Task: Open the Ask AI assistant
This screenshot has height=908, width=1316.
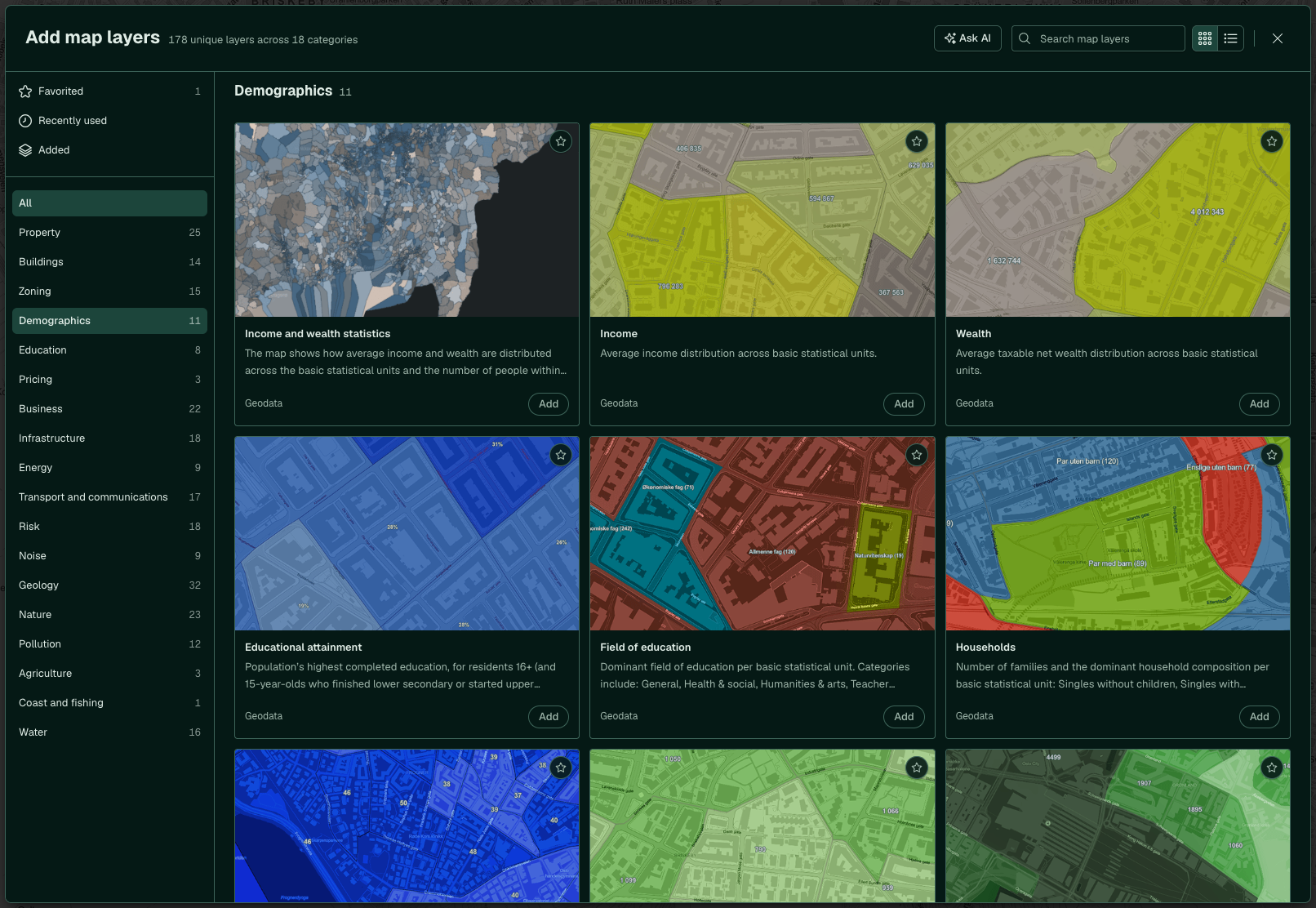Action: click(x=967, y=38)
